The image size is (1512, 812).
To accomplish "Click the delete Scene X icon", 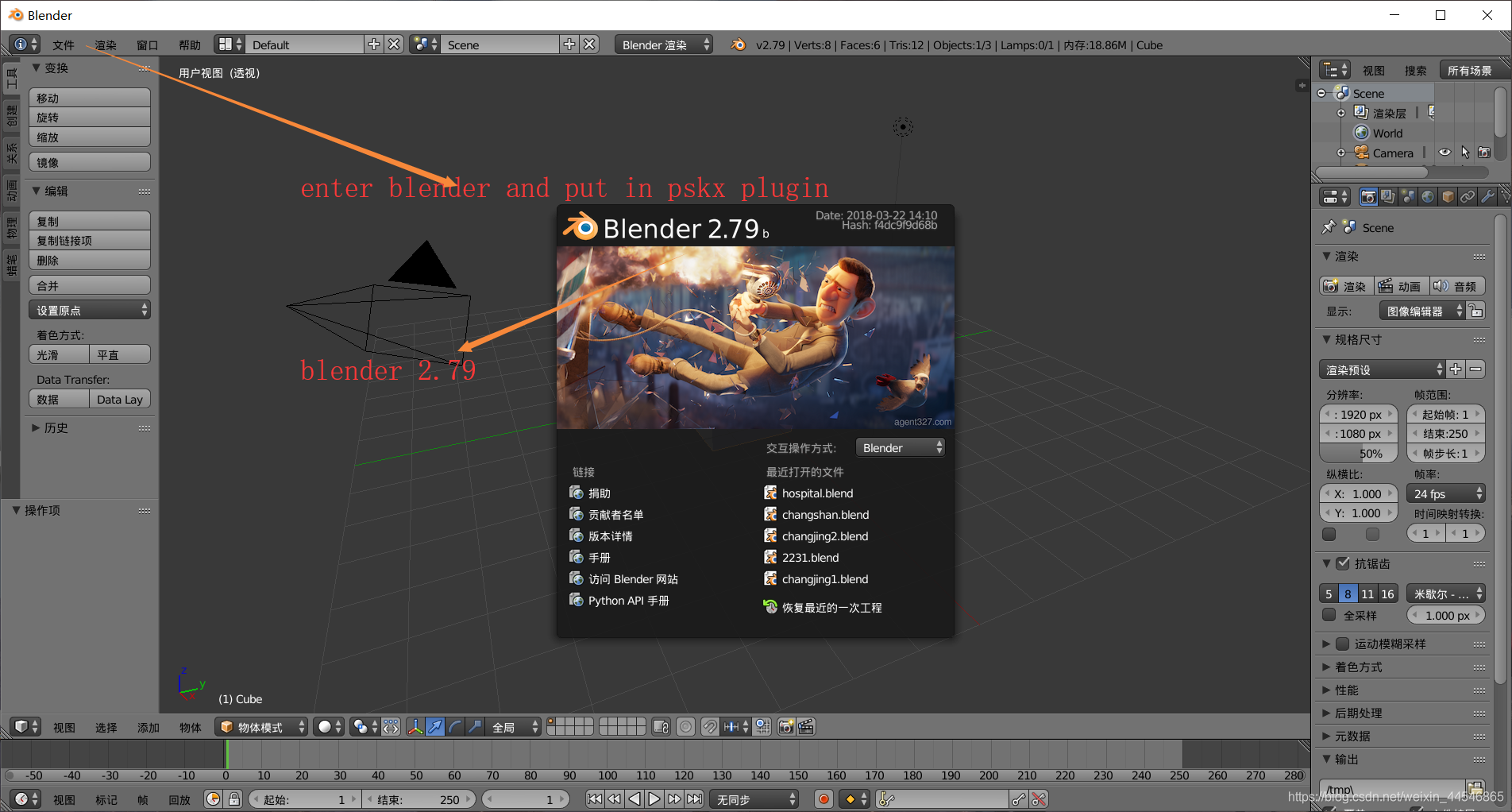I will (589, 44).
